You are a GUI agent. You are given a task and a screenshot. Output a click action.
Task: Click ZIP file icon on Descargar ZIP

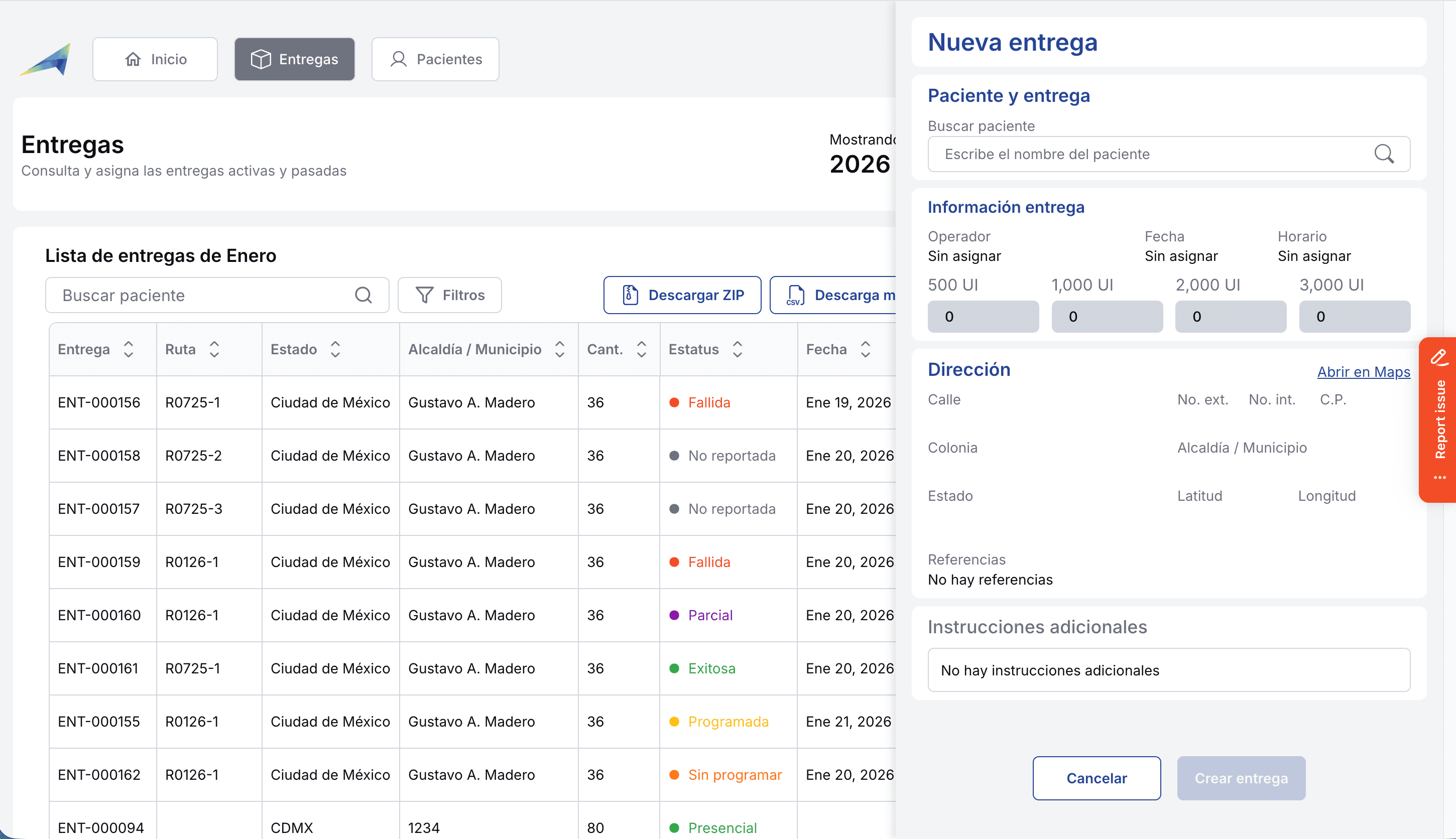pos(630,295)
